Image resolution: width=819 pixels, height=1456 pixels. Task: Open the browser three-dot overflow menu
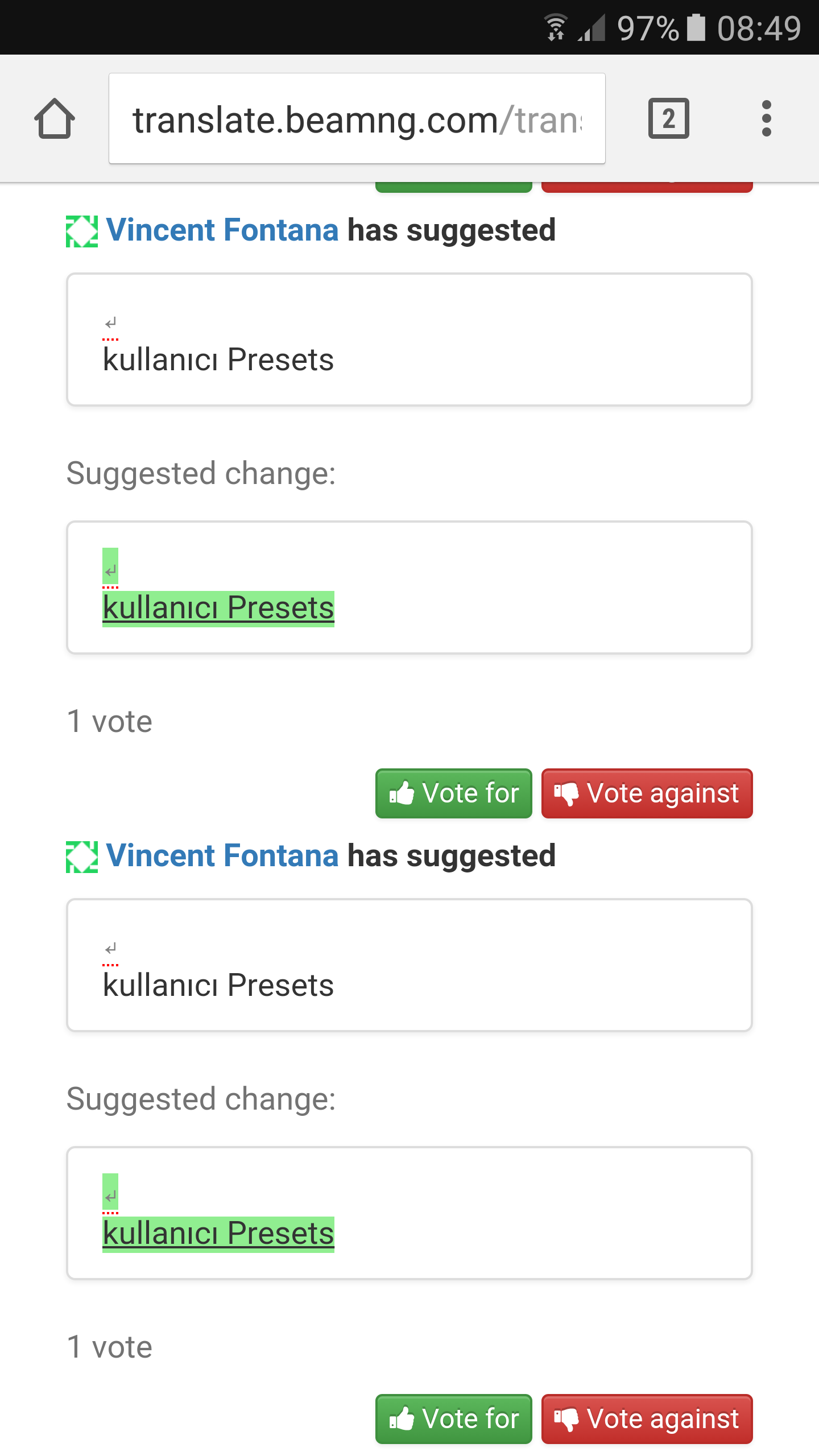tap(766, 118)
